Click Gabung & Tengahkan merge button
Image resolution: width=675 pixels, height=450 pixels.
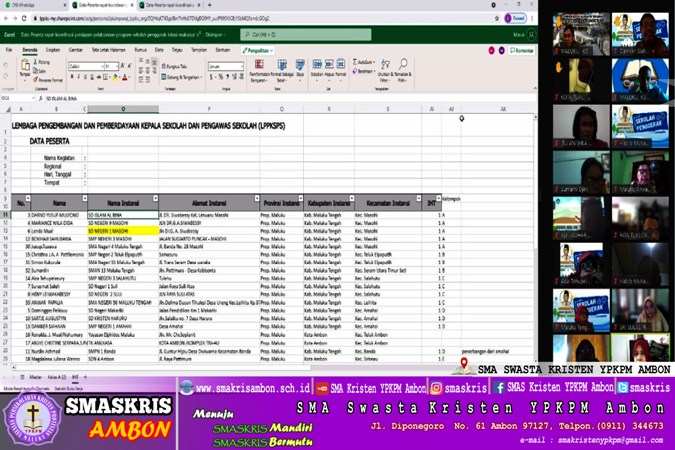coord(181,77)
